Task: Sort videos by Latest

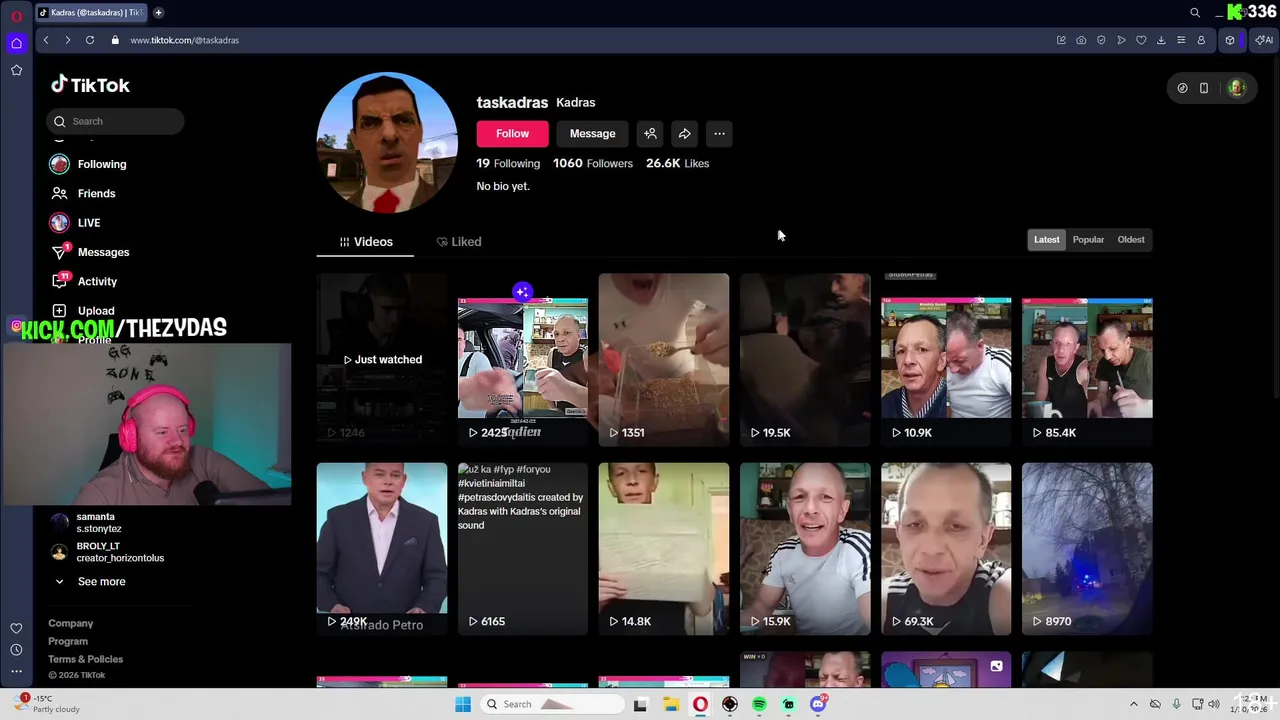Action: (1046, 240)
